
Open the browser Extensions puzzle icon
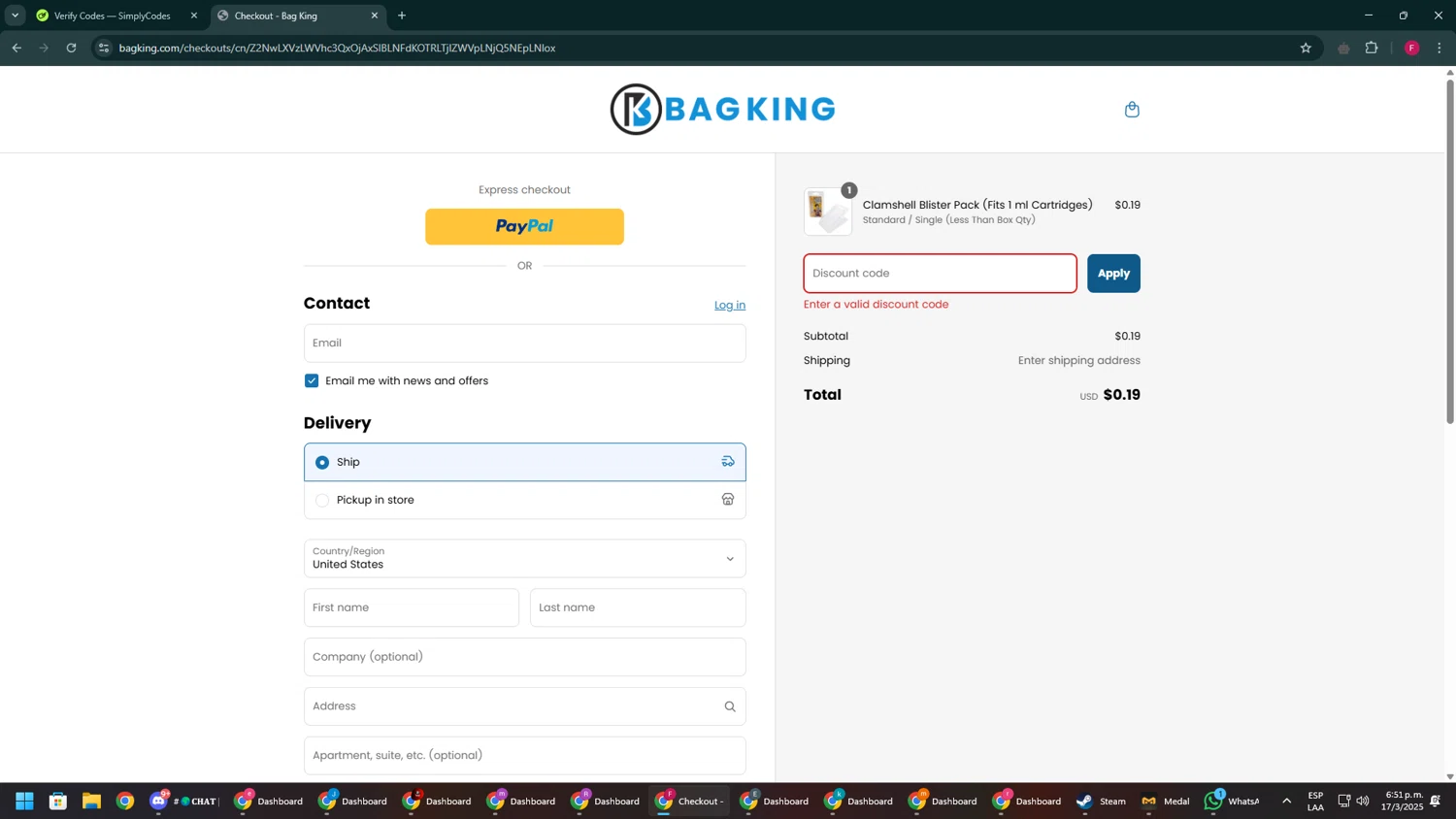tap(1372, 48)
